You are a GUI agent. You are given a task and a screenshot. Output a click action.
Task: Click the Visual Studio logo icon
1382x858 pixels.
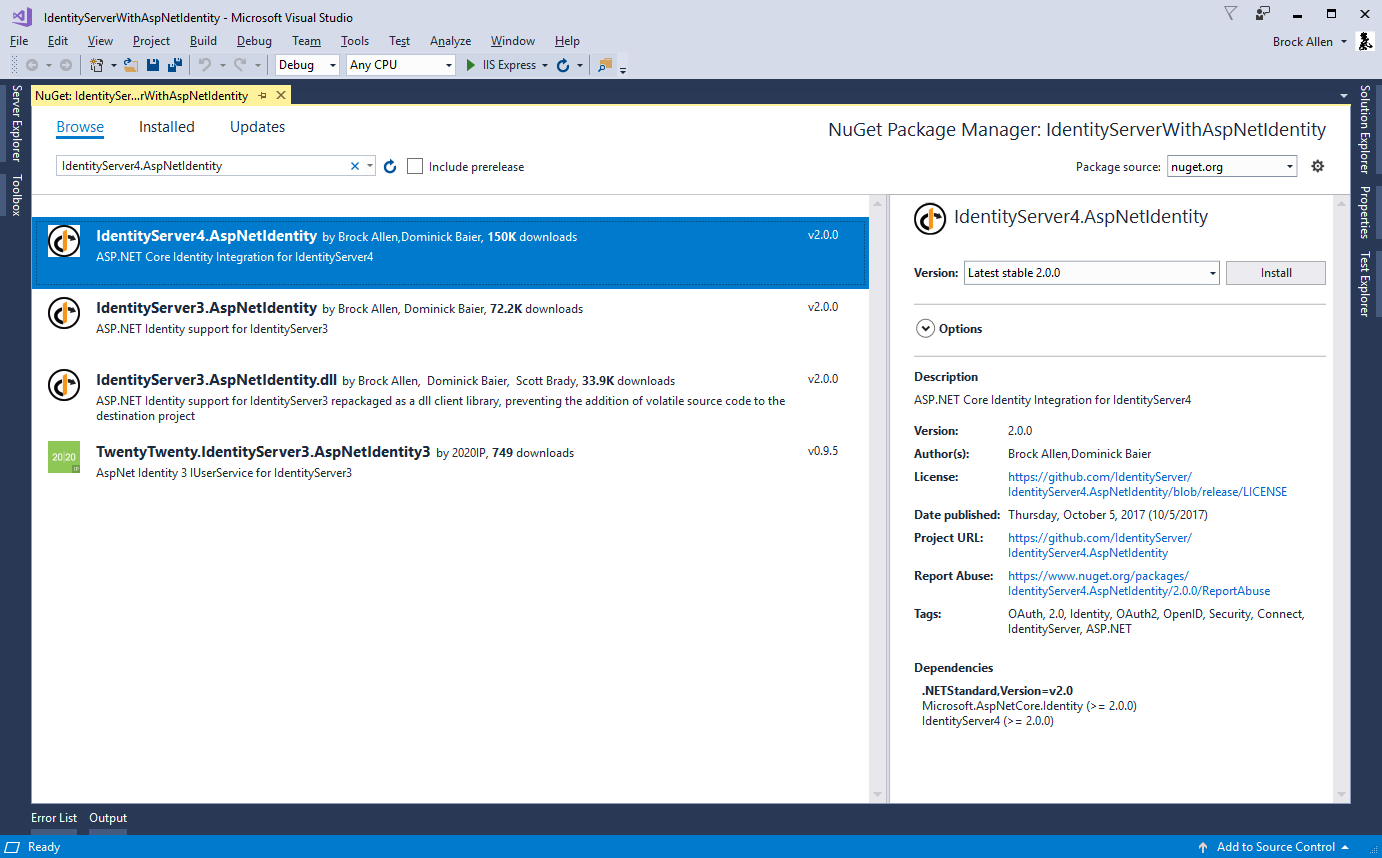pyautogui.click(x=22, y=16)
